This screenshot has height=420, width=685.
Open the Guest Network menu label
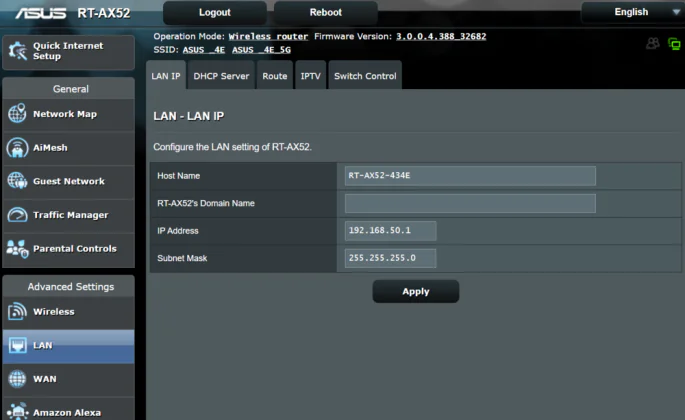coord(69,181)
